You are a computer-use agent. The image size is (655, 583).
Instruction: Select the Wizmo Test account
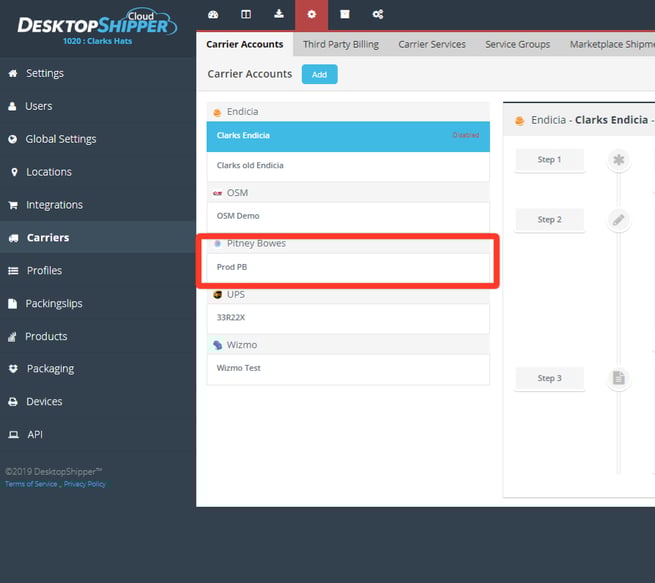pyautogui.click(x=348, y=368)
